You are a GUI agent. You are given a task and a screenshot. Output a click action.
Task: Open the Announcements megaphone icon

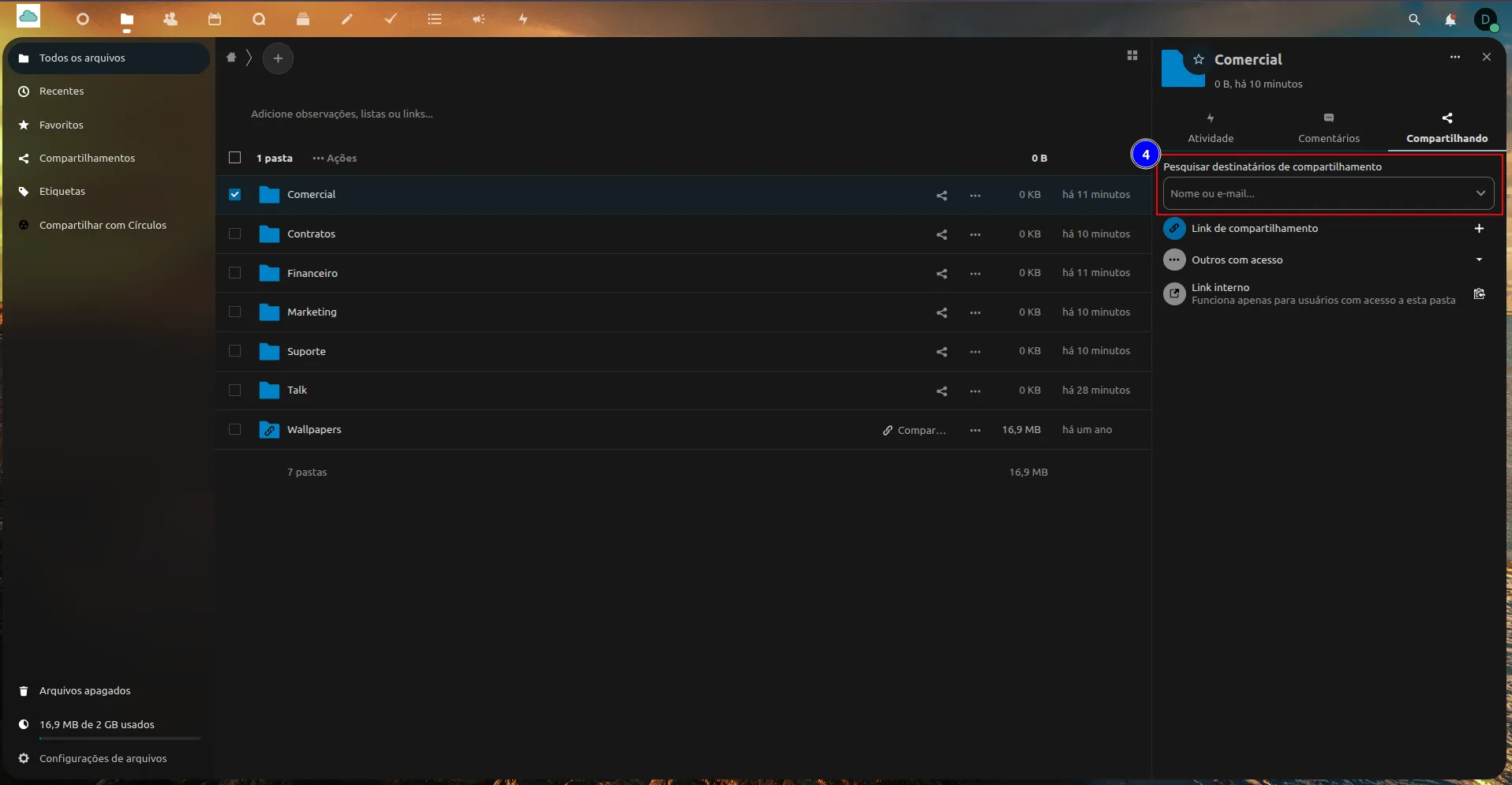pyautogui.click(x=479, y=19)
